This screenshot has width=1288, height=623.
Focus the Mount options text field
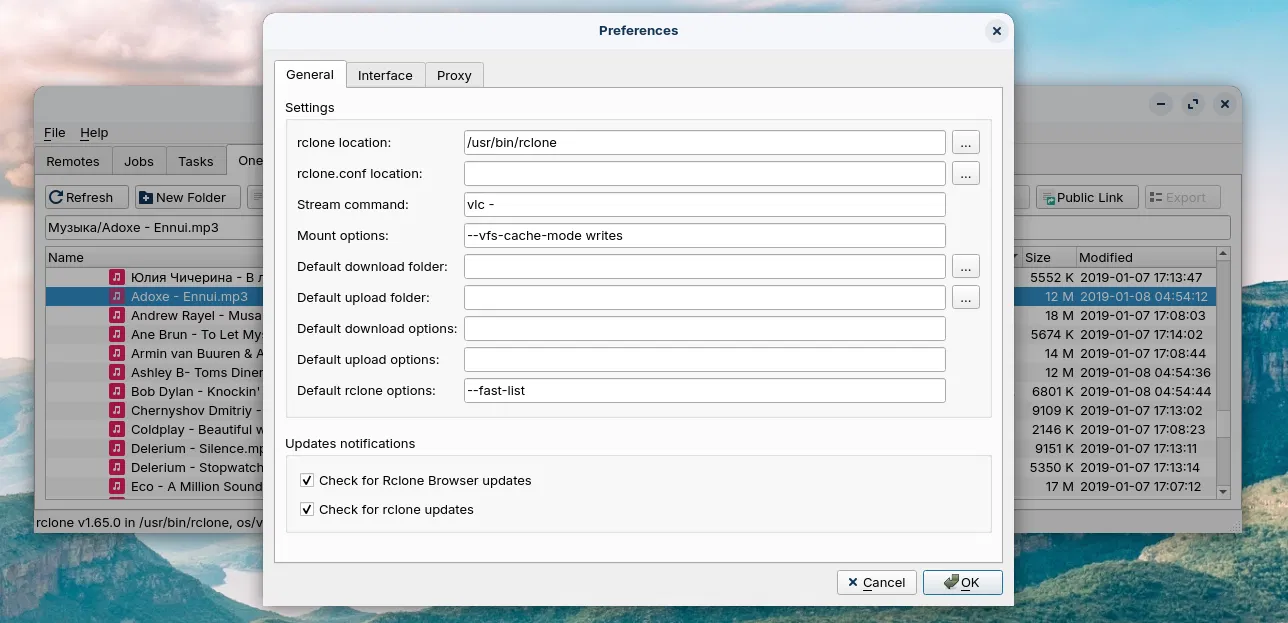click(x=704, y=235)
